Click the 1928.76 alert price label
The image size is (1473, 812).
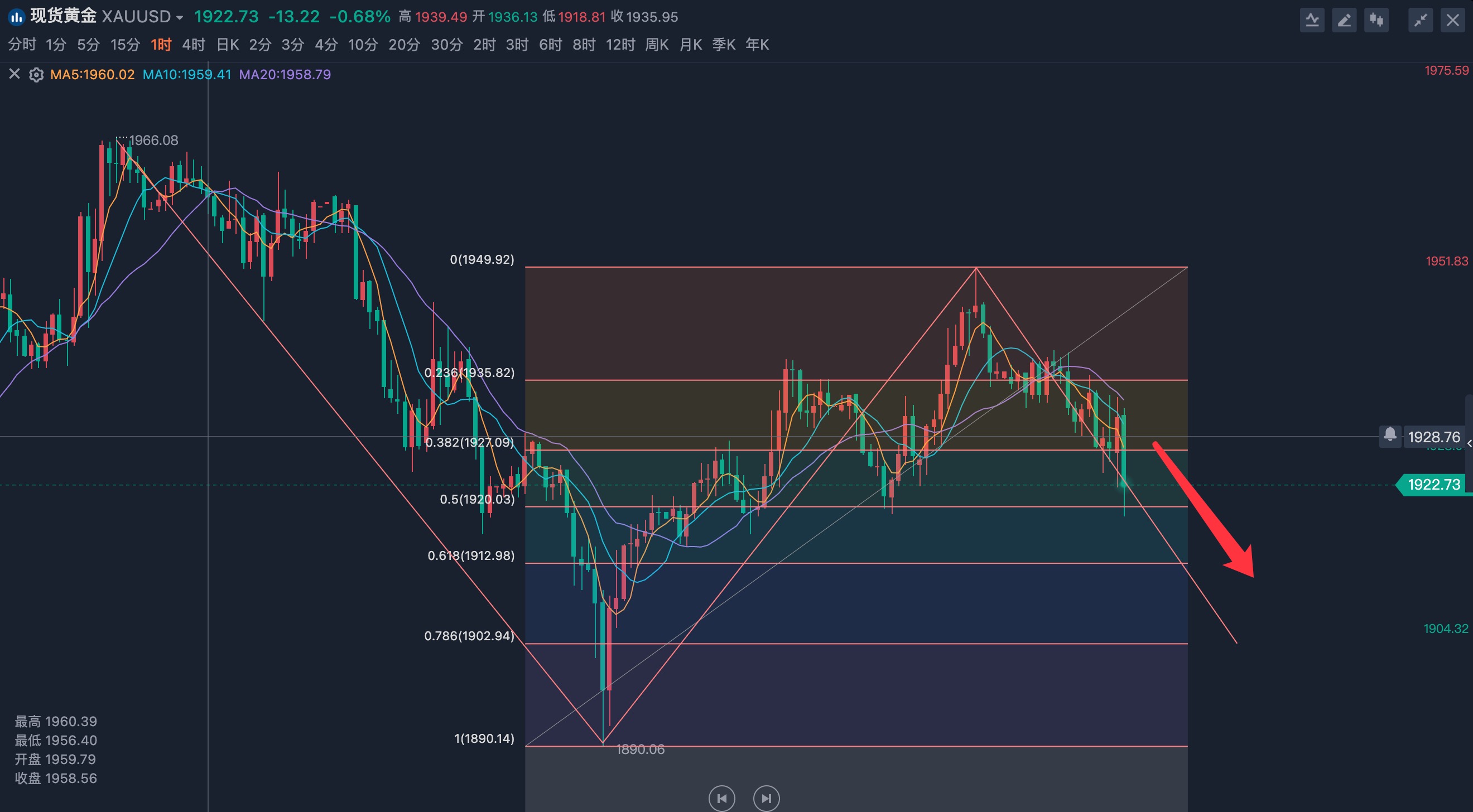tap(1433, 437)
